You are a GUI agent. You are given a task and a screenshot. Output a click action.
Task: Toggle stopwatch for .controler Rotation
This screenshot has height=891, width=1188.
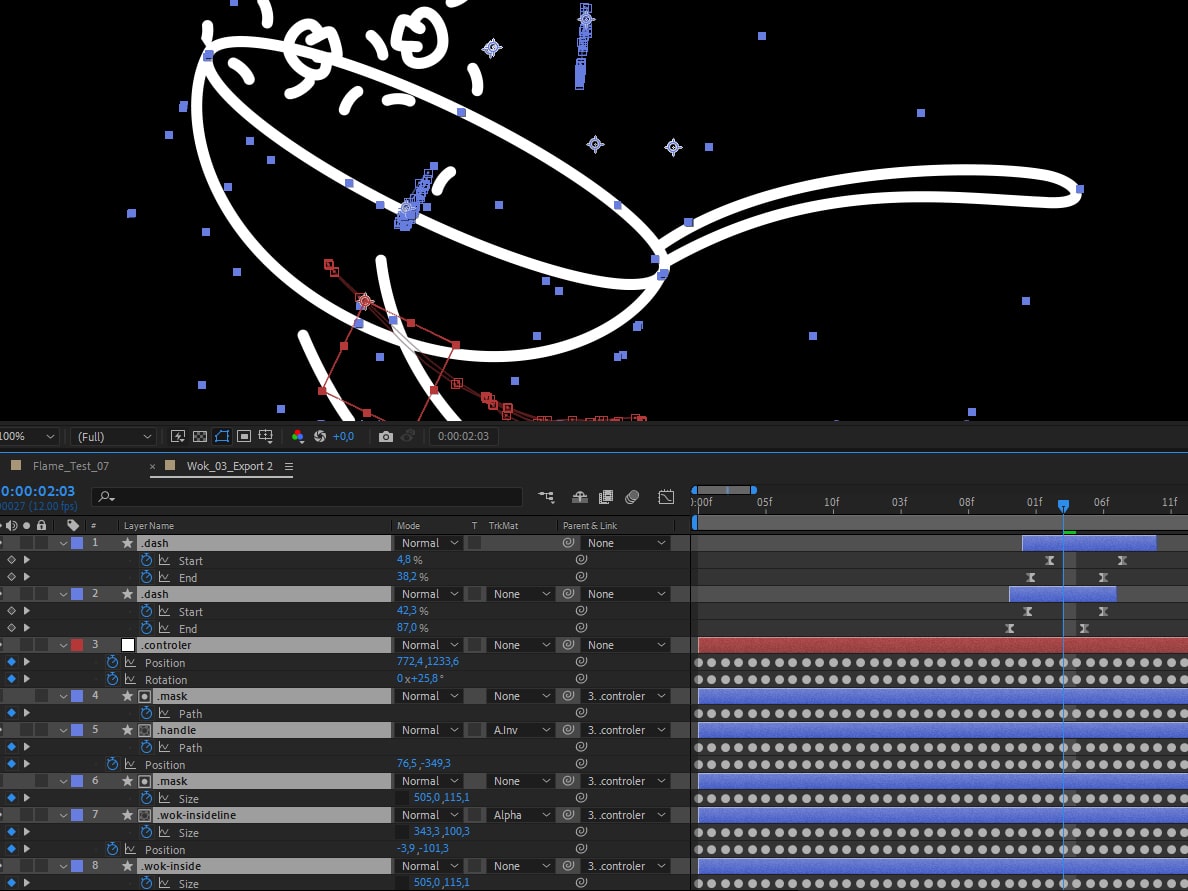click(x=114, y=680)
